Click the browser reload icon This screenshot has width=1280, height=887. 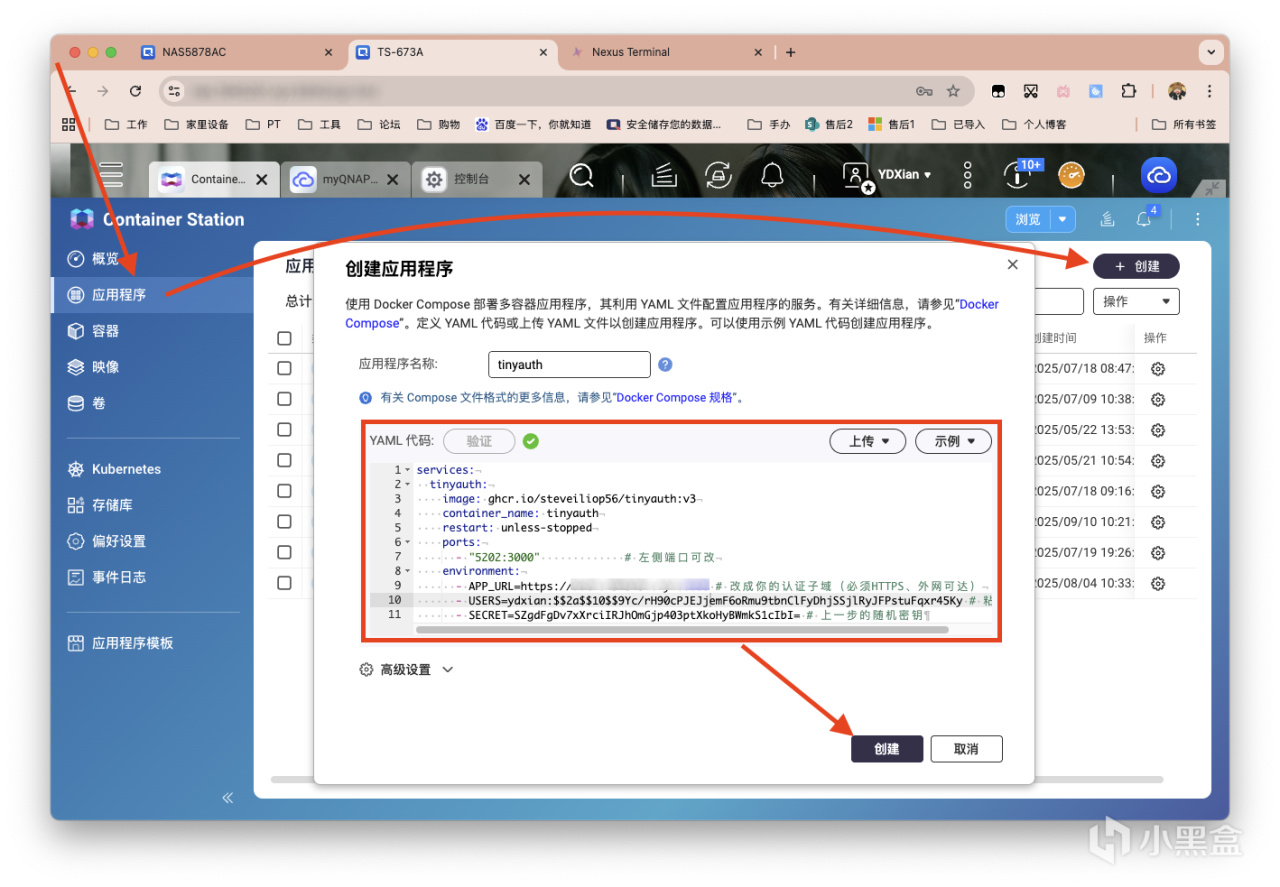coord(135,91)
